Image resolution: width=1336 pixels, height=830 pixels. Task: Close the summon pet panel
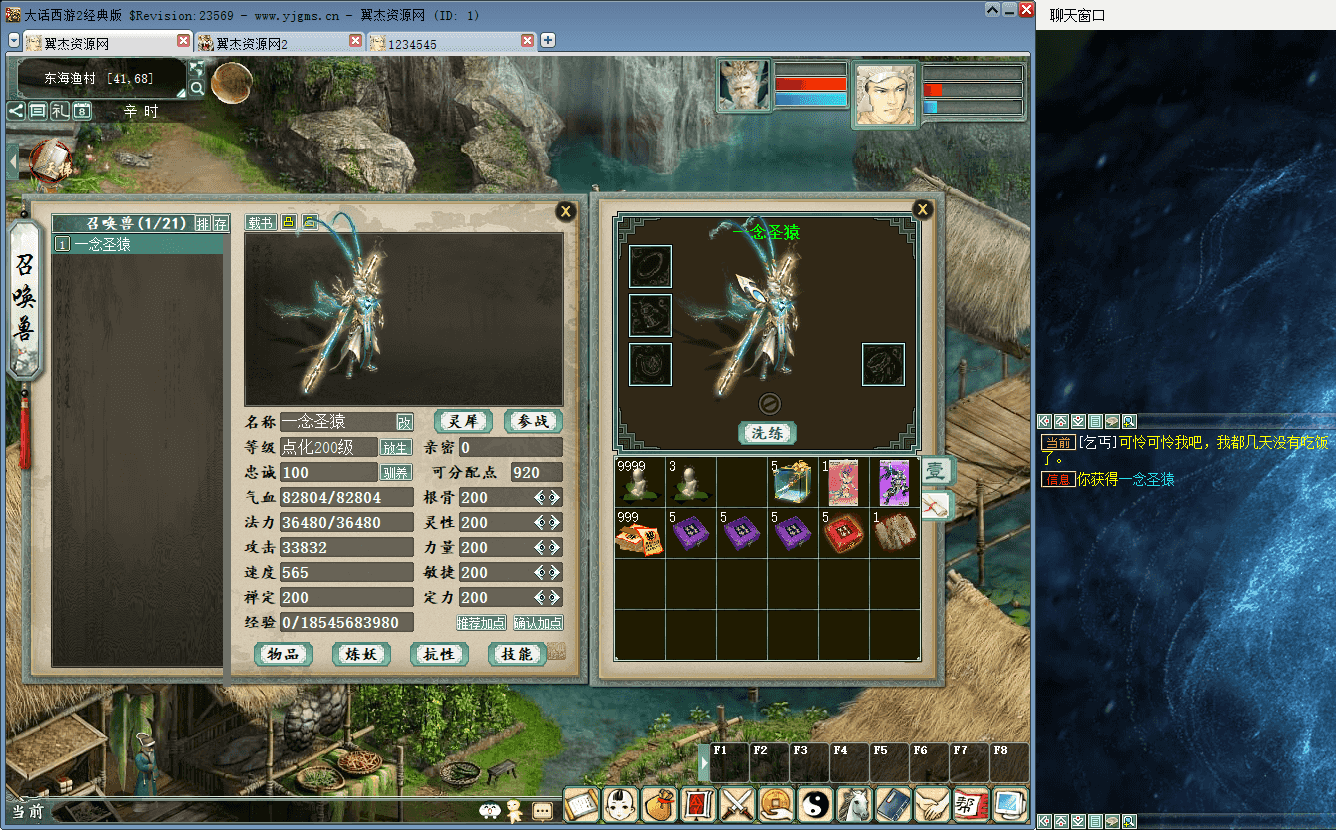566,210
